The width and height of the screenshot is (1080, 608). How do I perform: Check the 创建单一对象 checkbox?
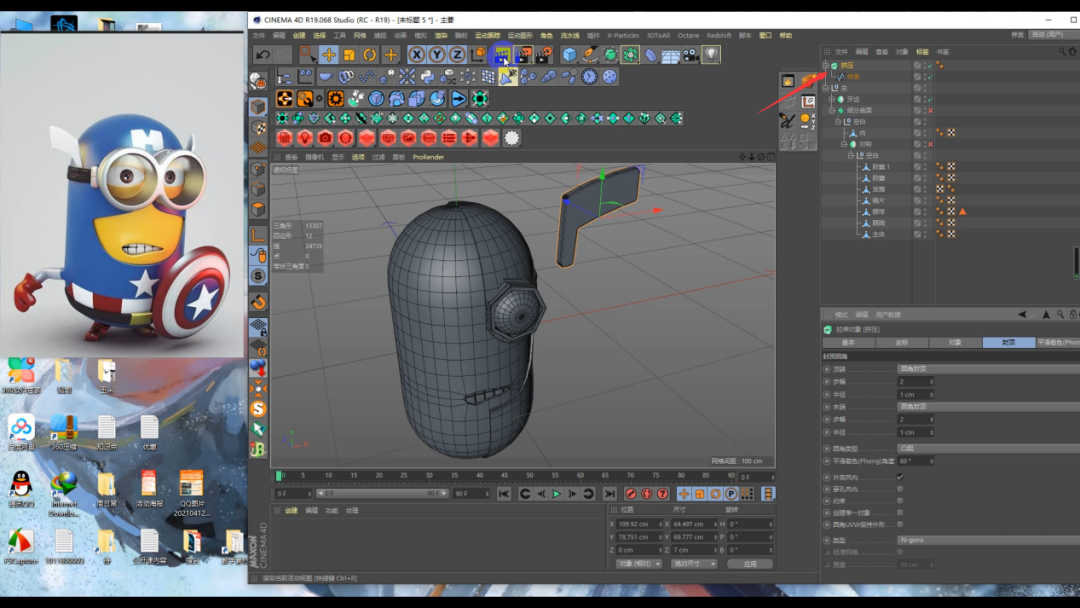[x=900, y=512]
